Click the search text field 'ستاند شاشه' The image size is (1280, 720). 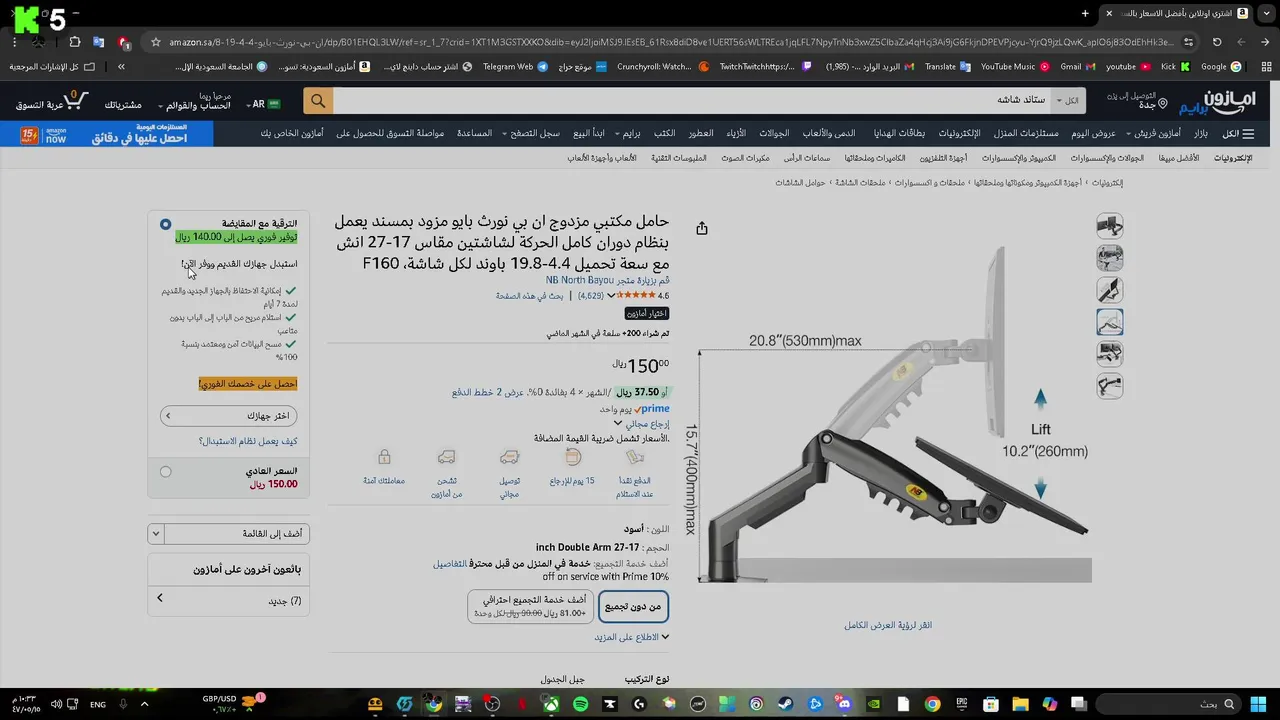tap(692, 100)
